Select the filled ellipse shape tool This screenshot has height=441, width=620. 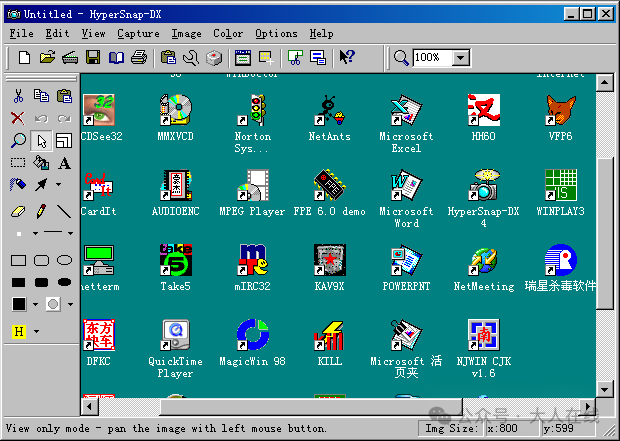[x=64, y=282]
